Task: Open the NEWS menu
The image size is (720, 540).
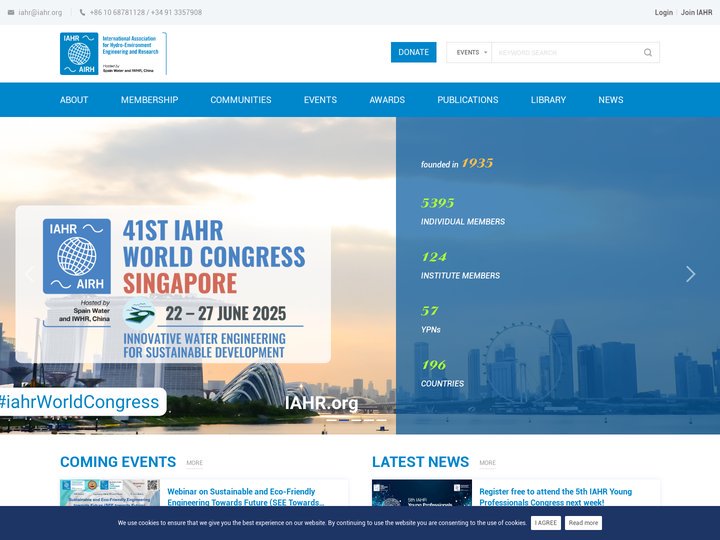Action: (611, 100)
